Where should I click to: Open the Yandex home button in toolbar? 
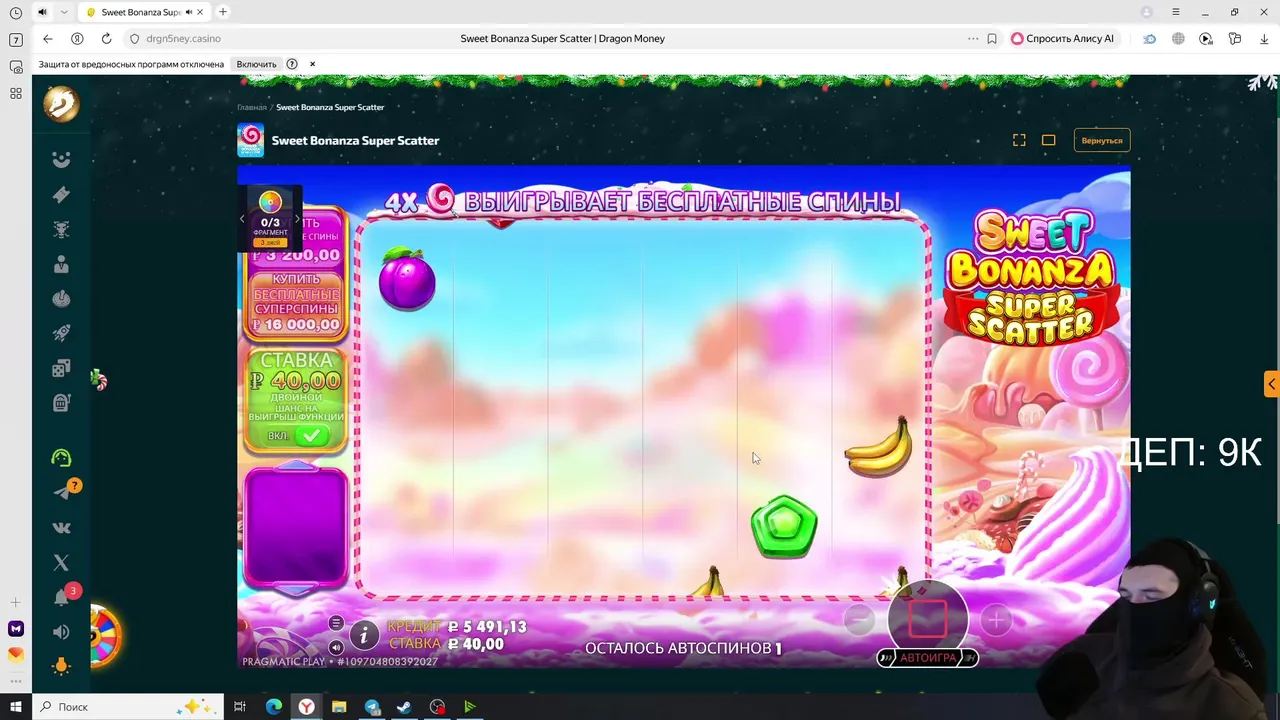pyautogui.click(x=77, y=38)
